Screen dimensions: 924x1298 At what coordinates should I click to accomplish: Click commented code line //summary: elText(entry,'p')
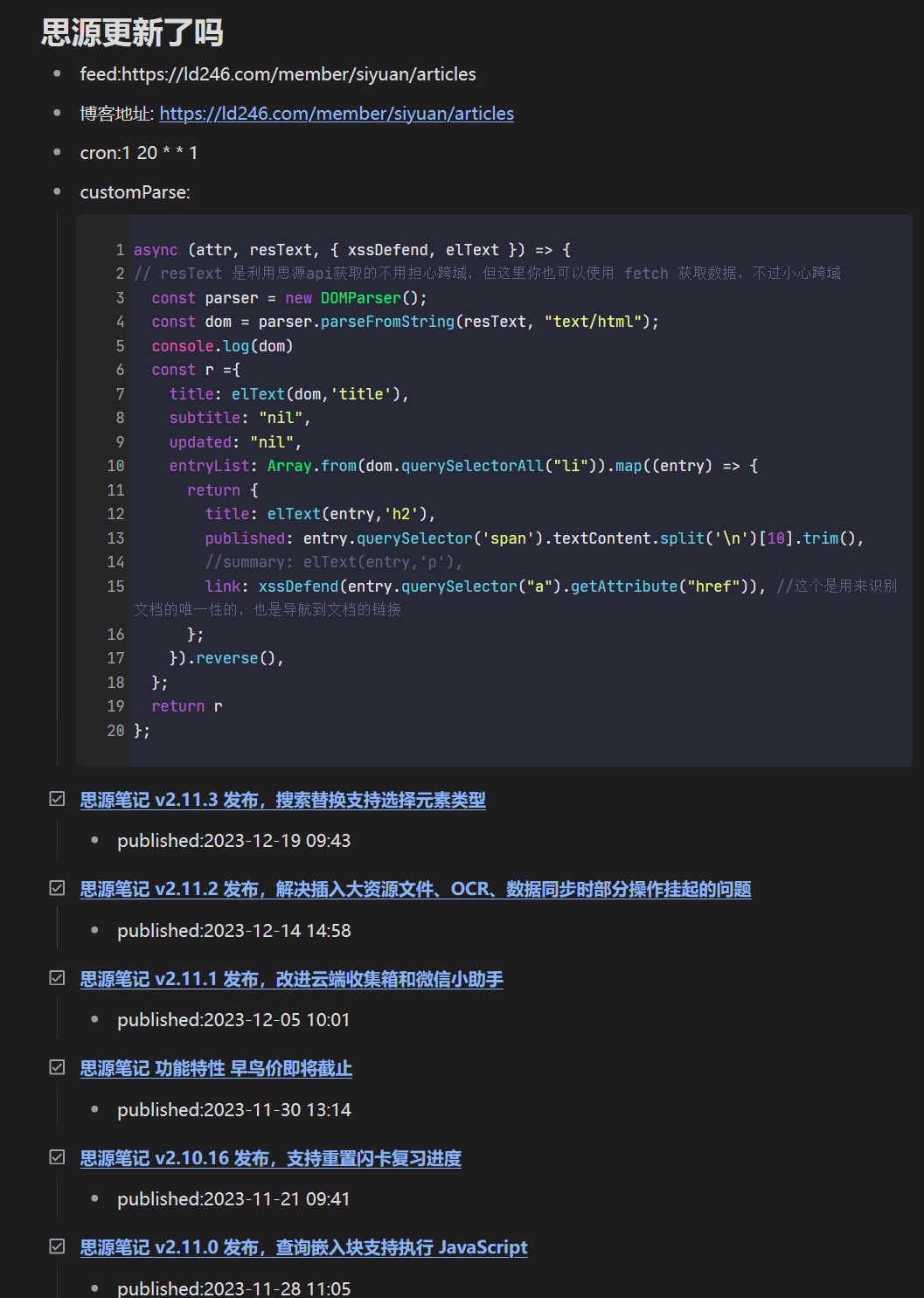[334, 562]
